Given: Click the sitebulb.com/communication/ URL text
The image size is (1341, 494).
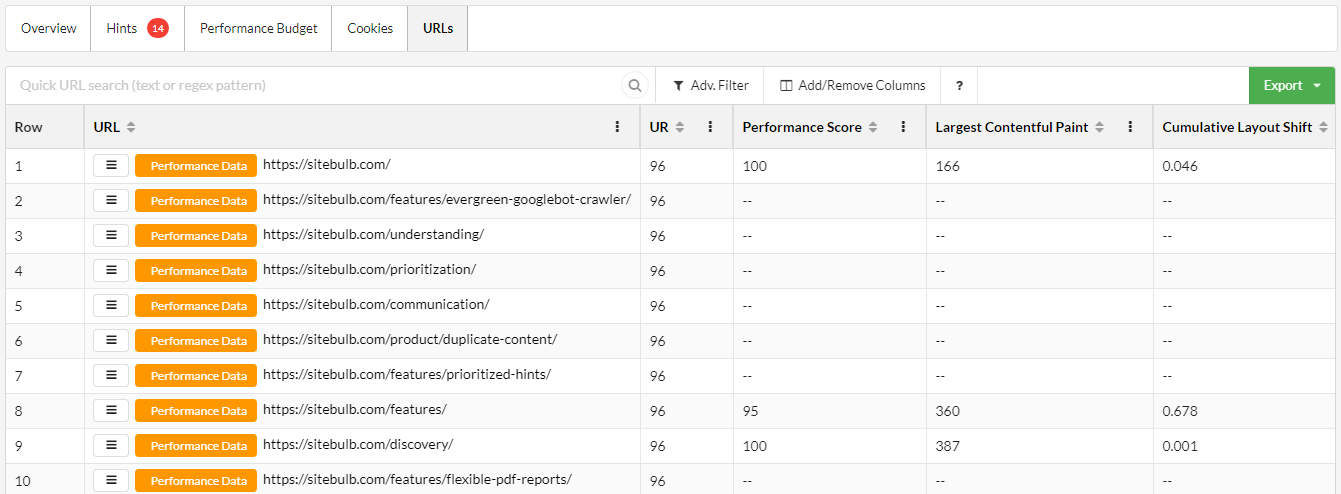Looking at the screenshot, I should [x=376, y=304].
